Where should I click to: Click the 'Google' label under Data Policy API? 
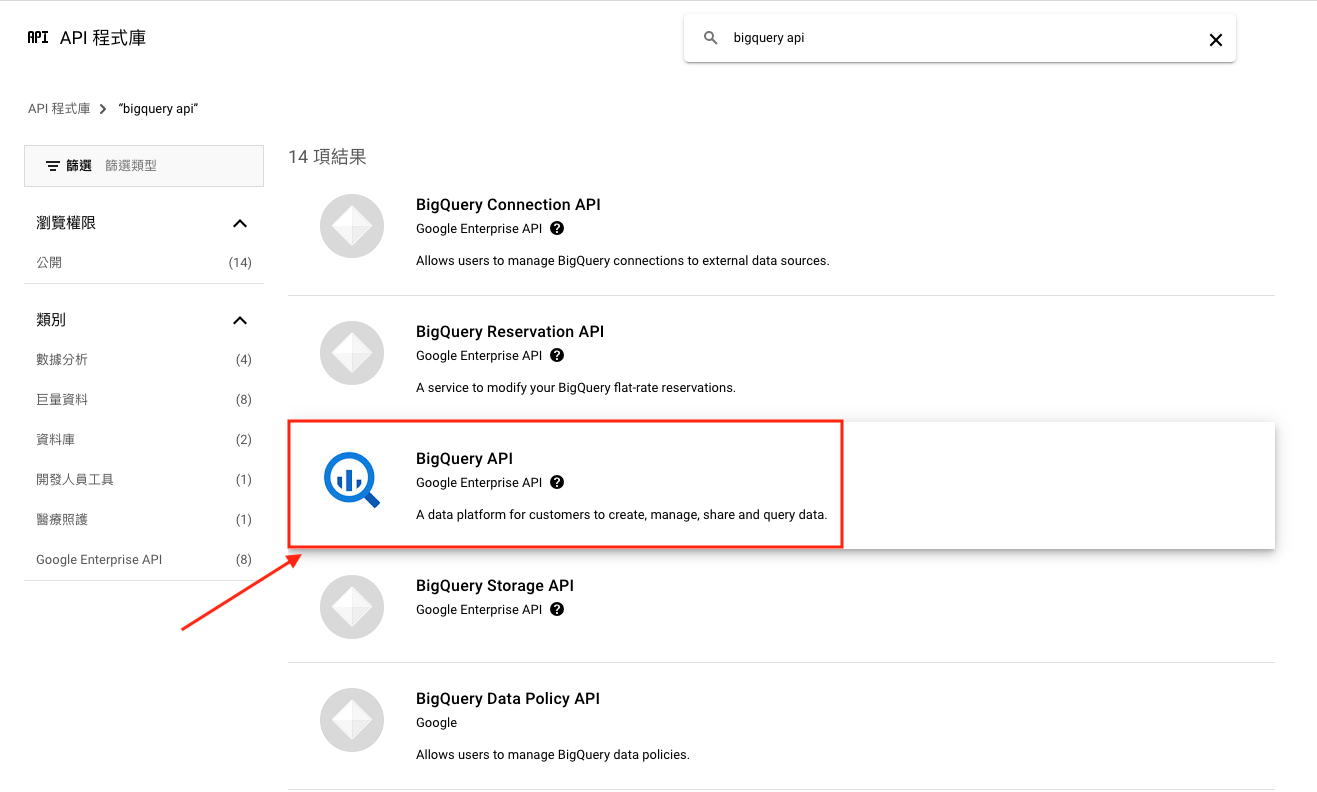(436, 723)
